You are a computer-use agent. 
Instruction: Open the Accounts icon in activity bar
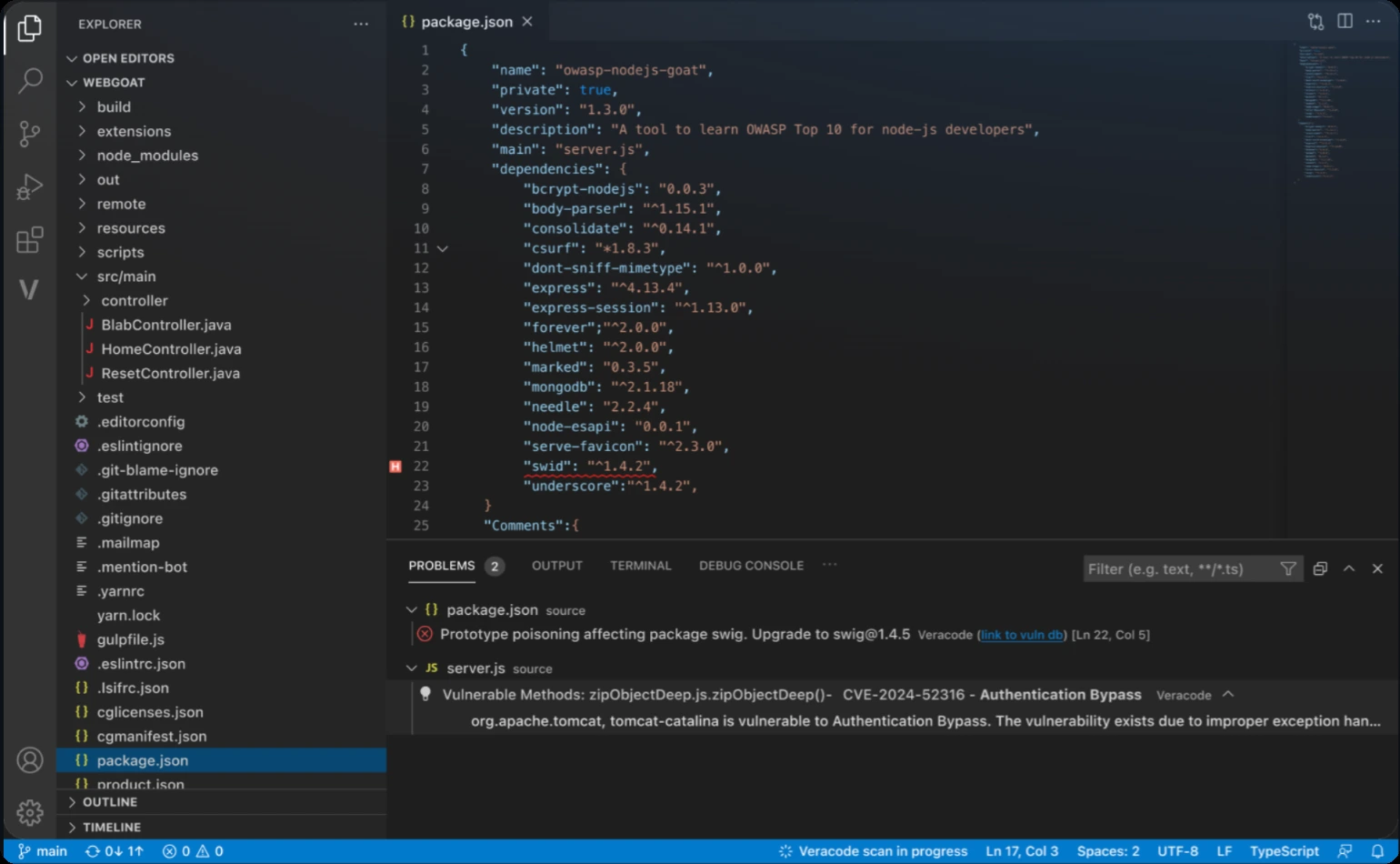pos(29,760)
